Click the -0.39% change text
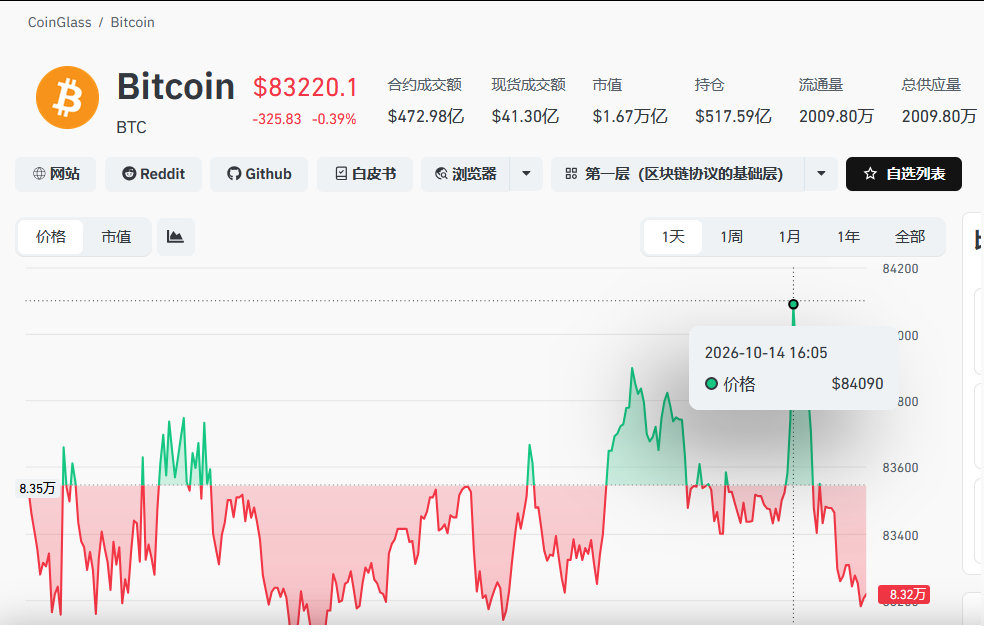This screenshot has height=642, width=984. pos(334,119)
